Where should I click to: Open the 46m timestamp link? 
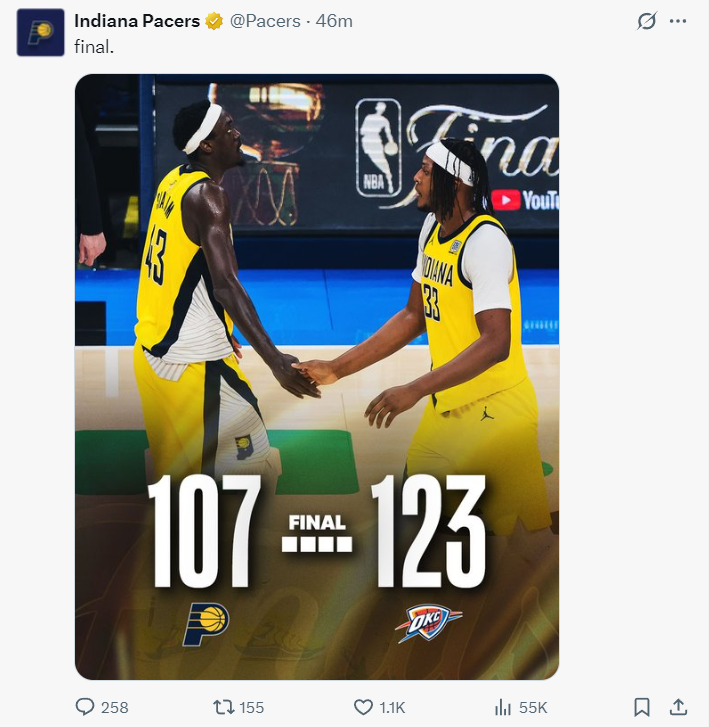[x=334, y=21]
